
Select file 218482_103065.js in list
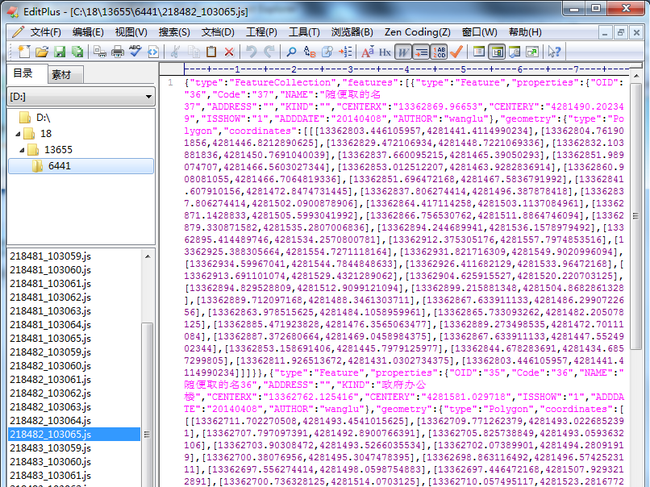(x=74, y=434)
